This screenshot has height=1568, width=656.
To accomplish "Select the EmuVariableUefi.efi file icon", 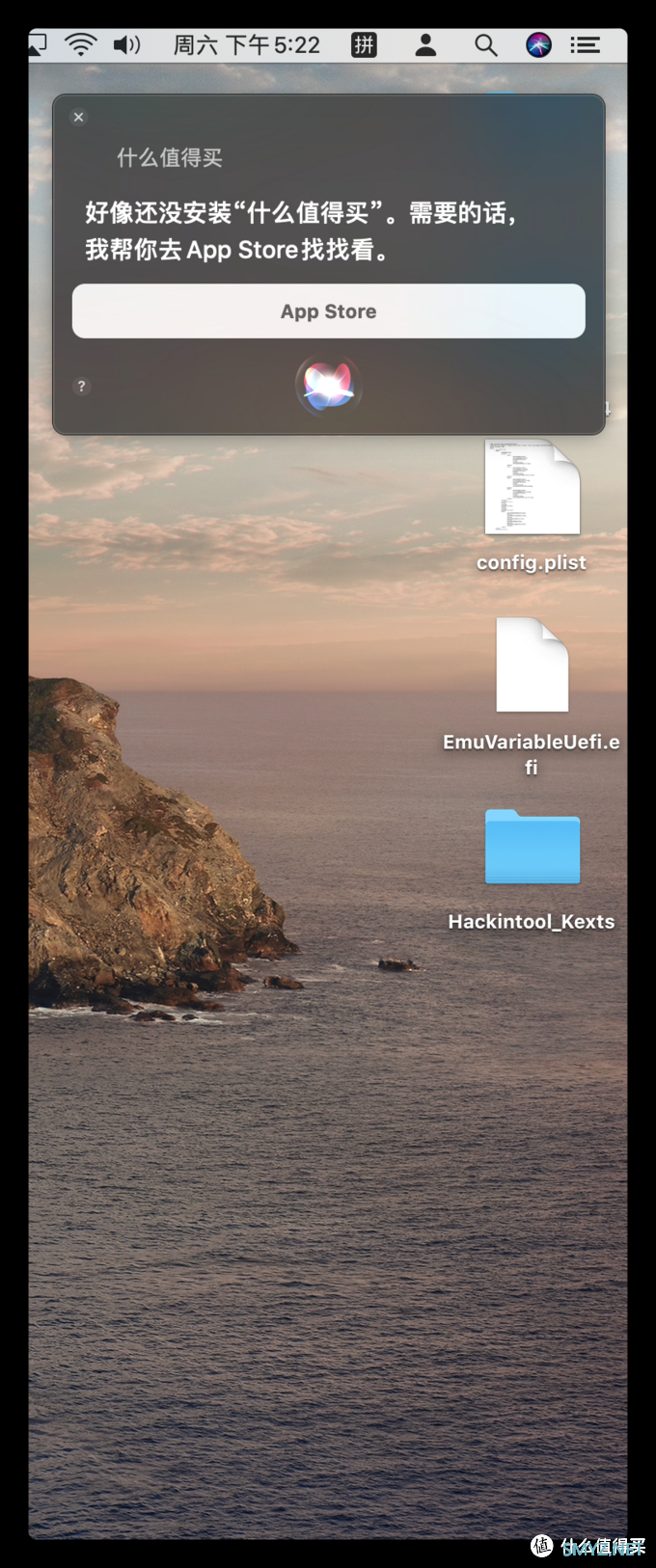I will [533, 664].
